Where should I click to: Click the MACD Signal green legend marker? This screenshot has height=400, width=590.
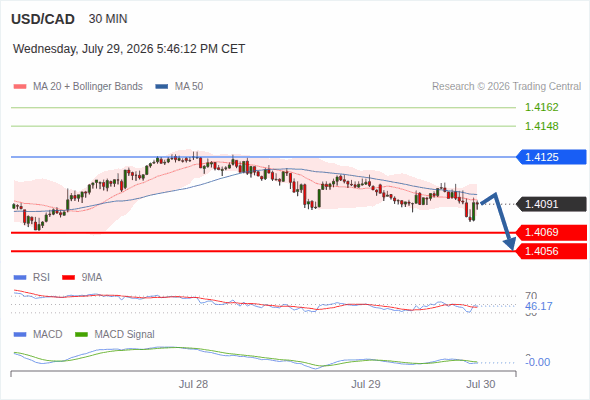click(x=81, y=334)
